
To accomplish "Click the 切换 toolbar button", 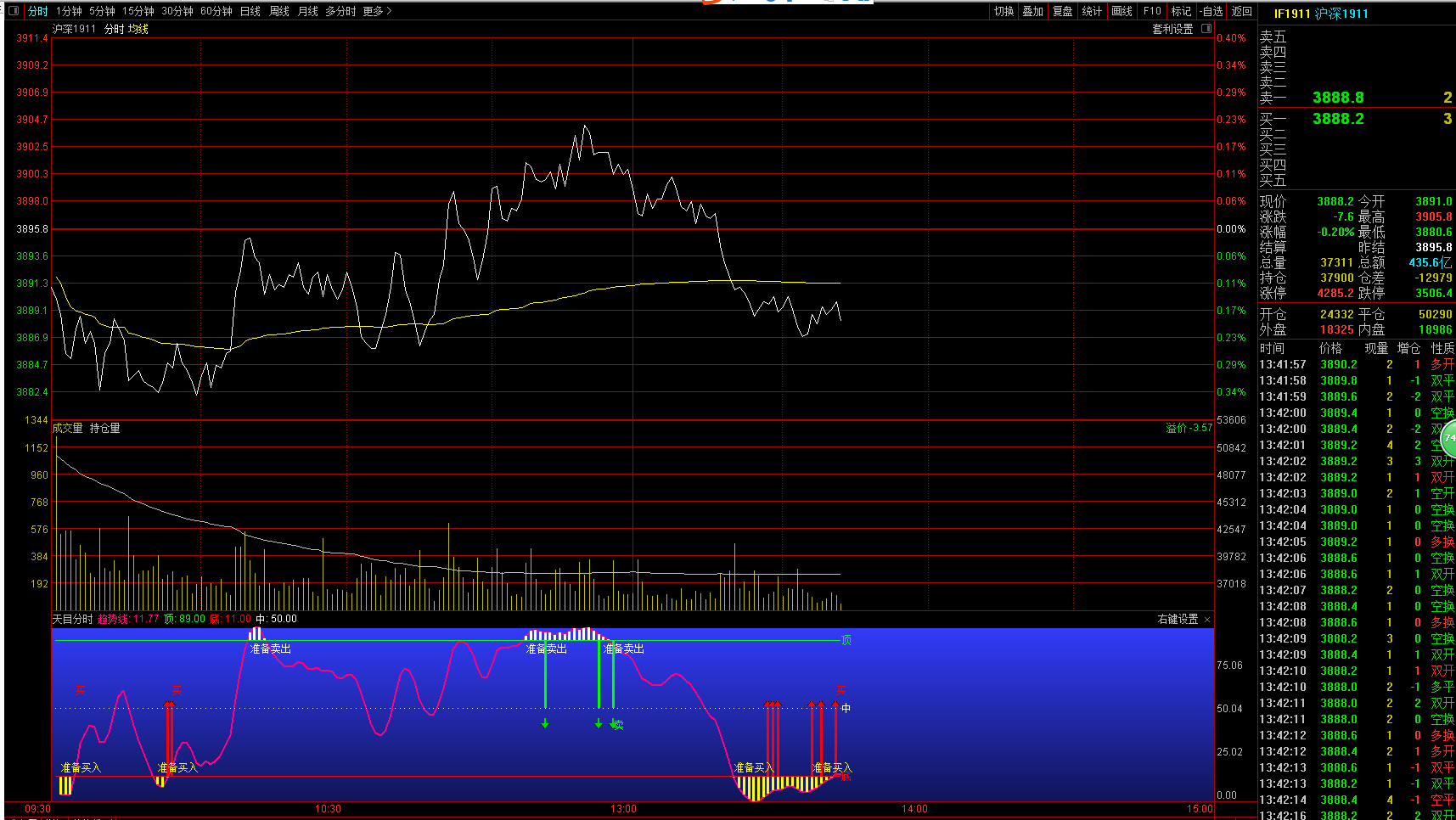I will (x=1004, y=11).
